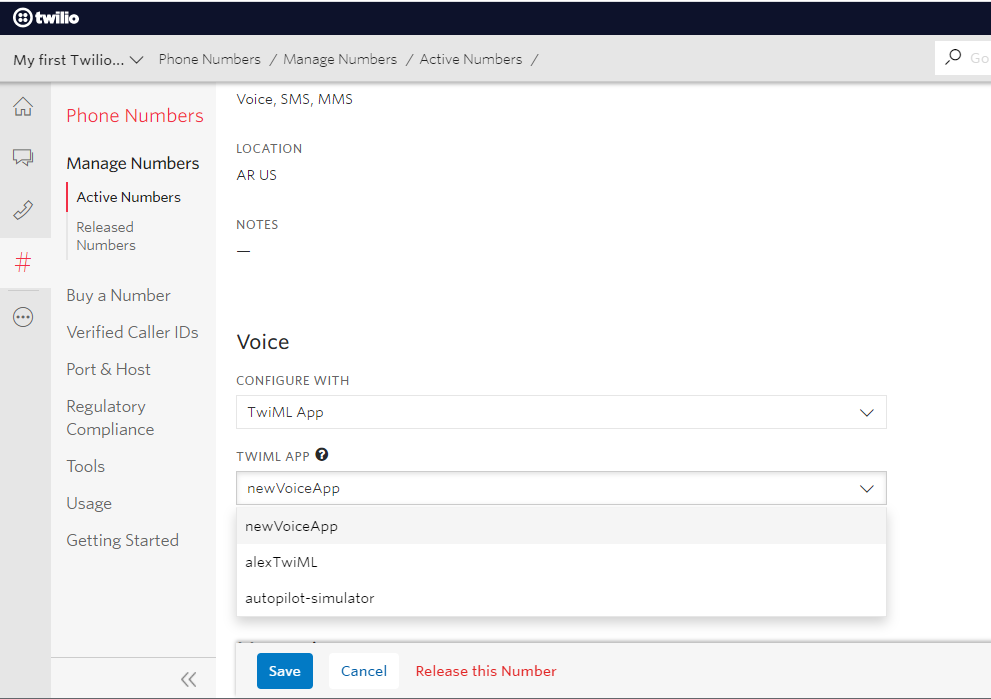Open Usage in sidebar
Screen dimensions: 991x699
[89, 503]
